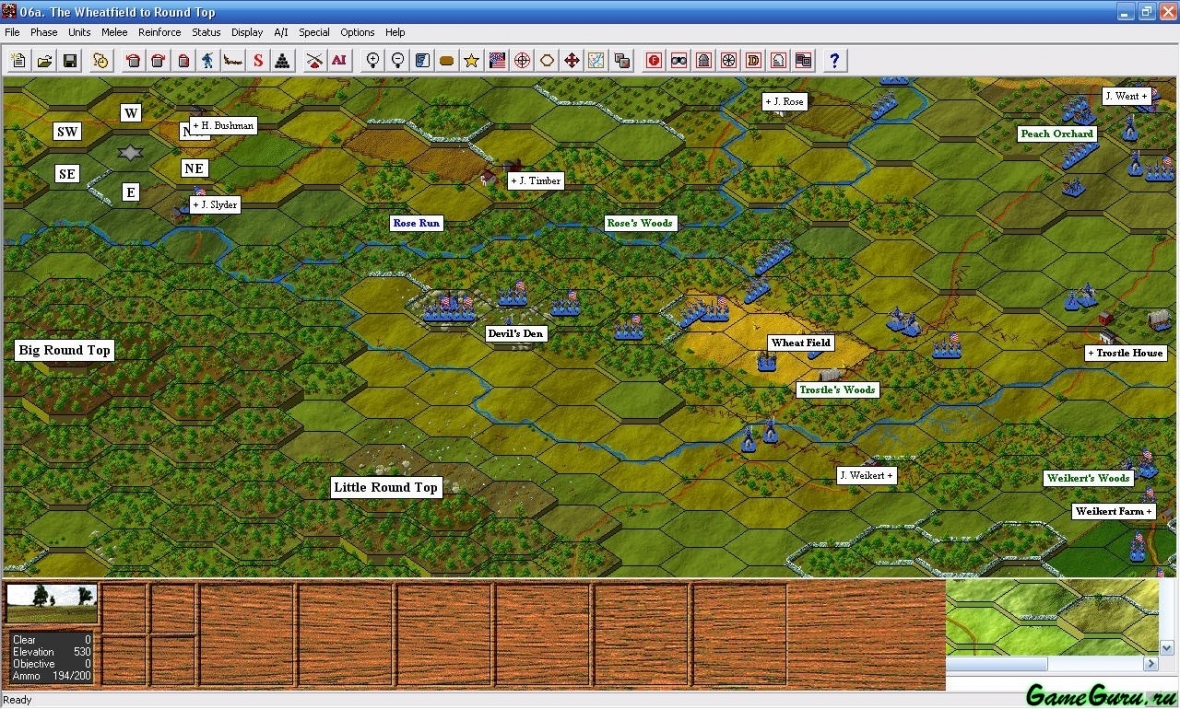The image size is (1180, 709).
Task: Click the American flag toolbar icon
Action: tap(497, 61)
